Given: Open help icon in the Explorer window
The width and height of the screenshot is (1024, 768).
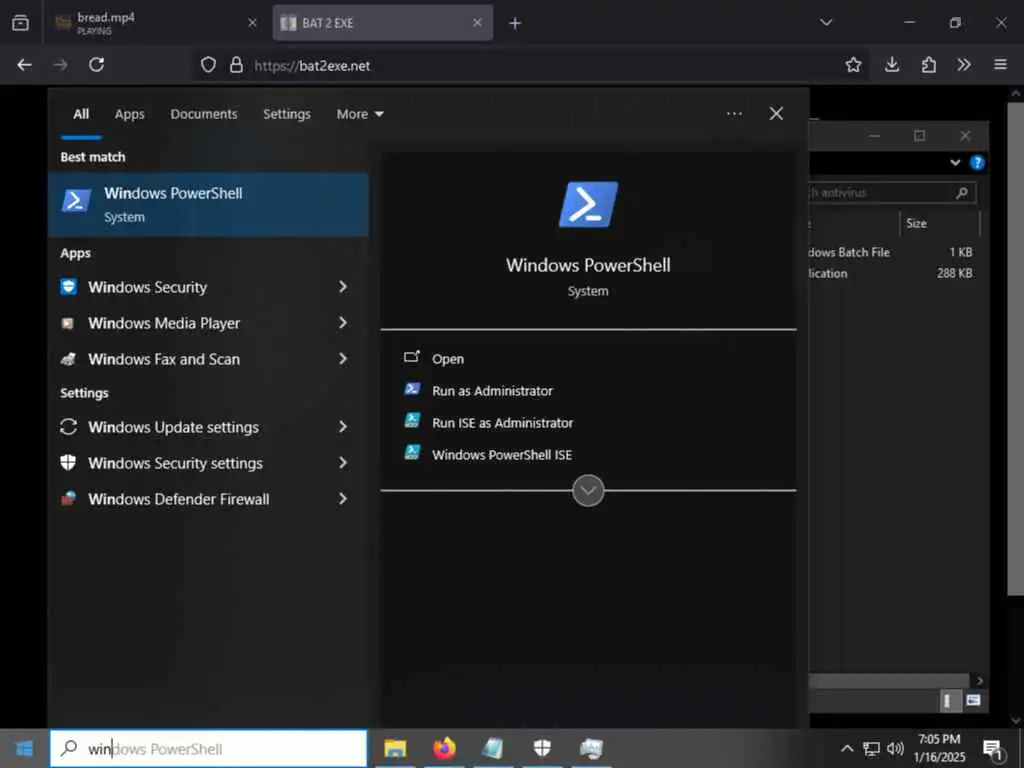Looking at the screenshot, I should (x=977, y=163).
